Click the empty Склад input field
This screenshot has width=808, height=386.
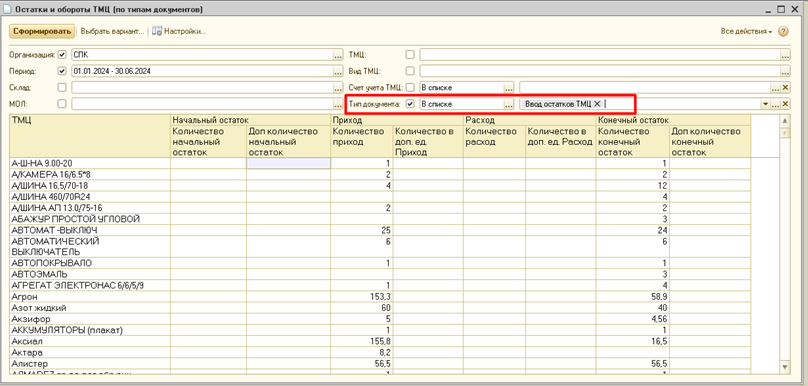[202, 88]
